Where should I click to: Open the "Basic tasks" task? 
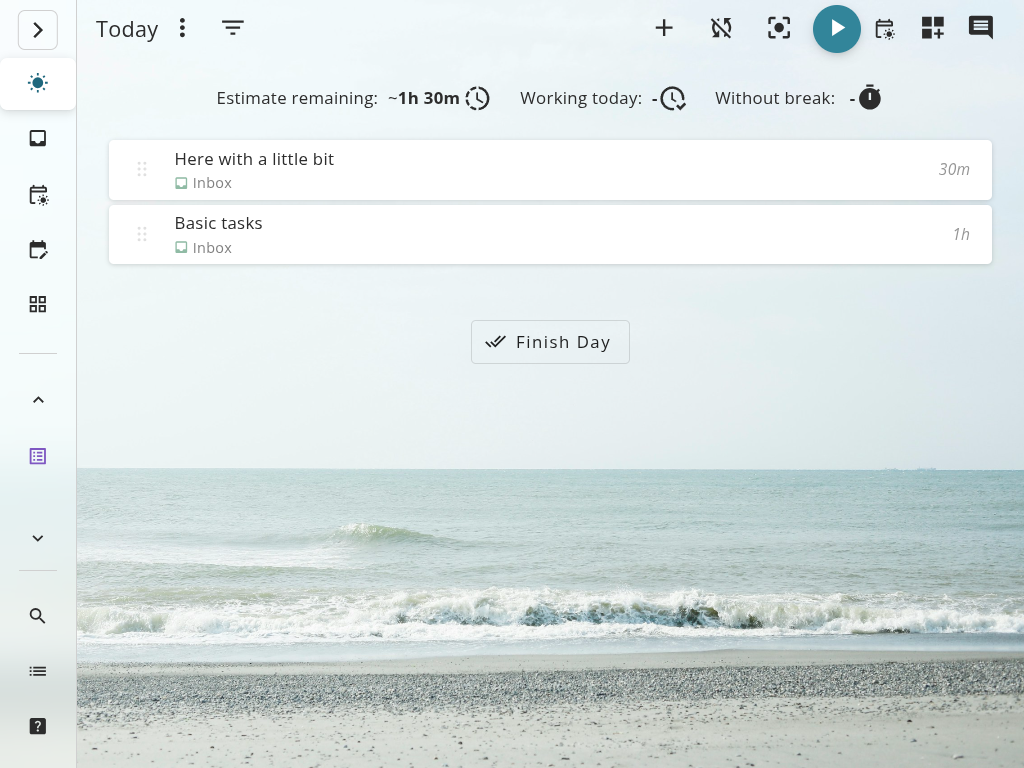tap(218, 223)
